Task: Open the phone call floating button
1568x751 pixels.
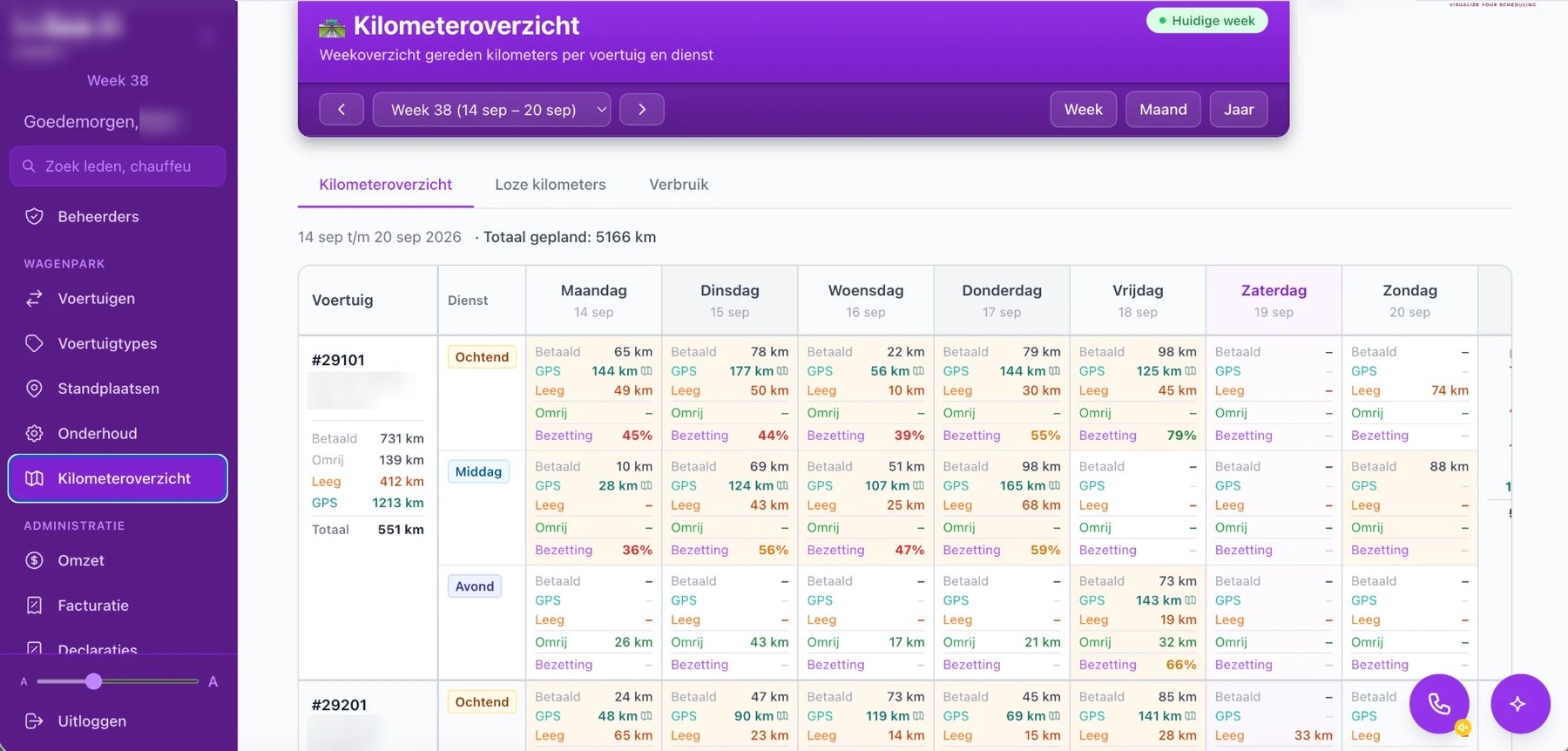Action: pyautogui.click(x=1439, y=704)
